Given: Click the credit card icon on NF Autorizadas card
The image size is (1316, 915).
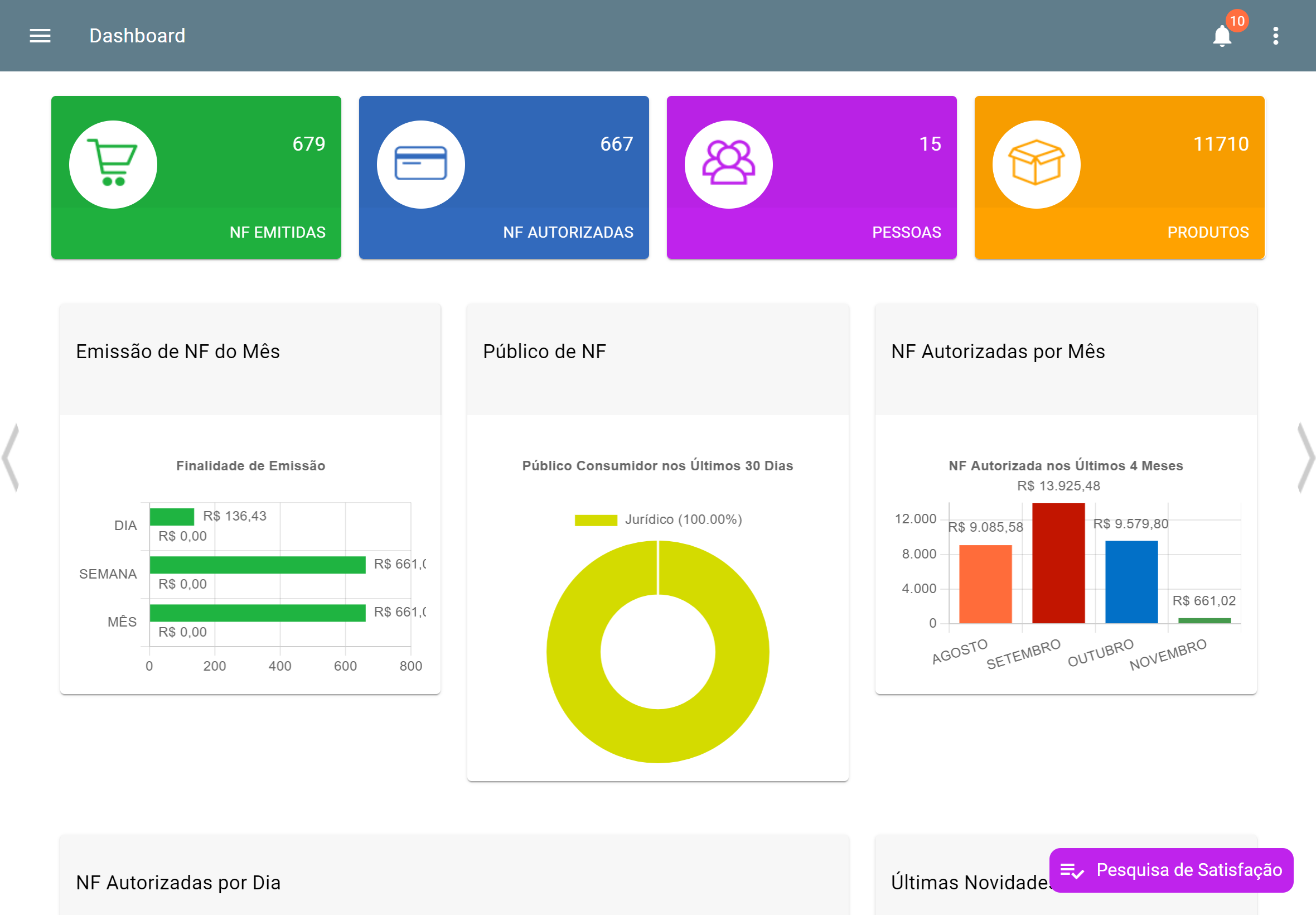Looking at the screenshot, I should point(420,164).
